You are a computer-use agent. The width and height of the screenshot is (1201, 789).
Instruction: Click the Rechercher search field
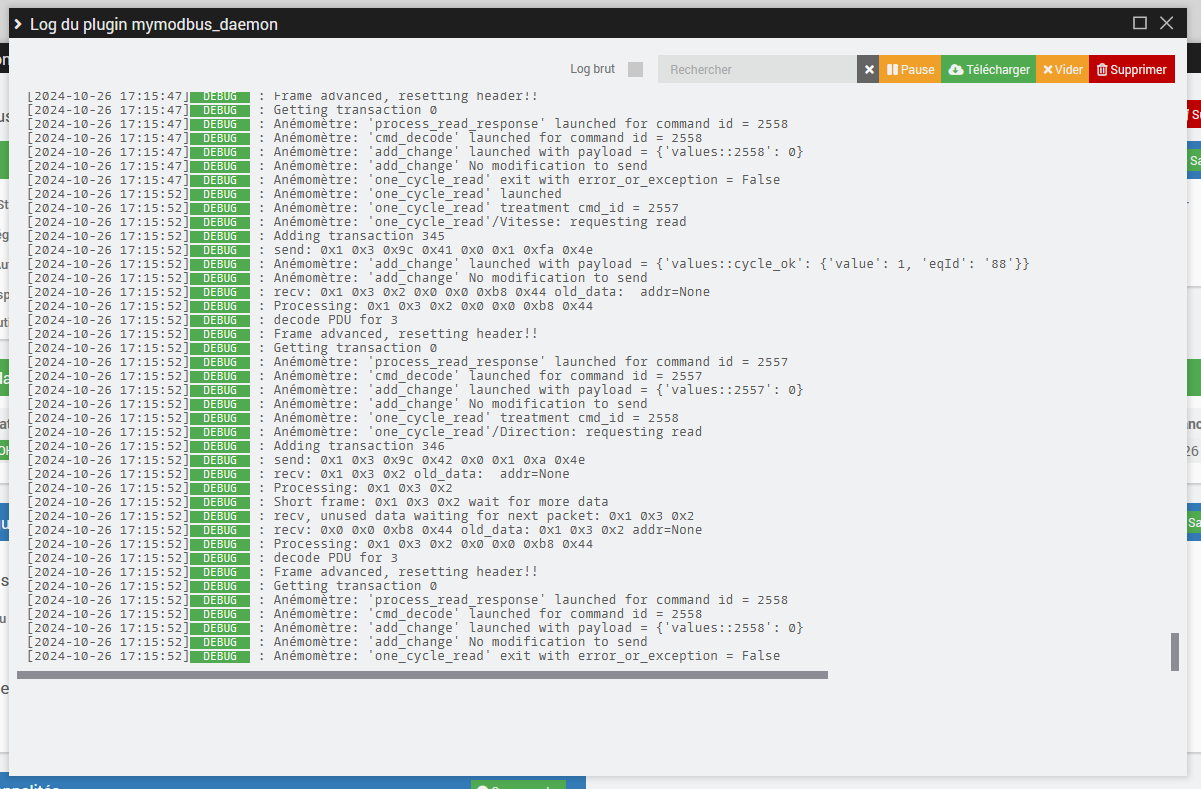click(x=757, y=70)
